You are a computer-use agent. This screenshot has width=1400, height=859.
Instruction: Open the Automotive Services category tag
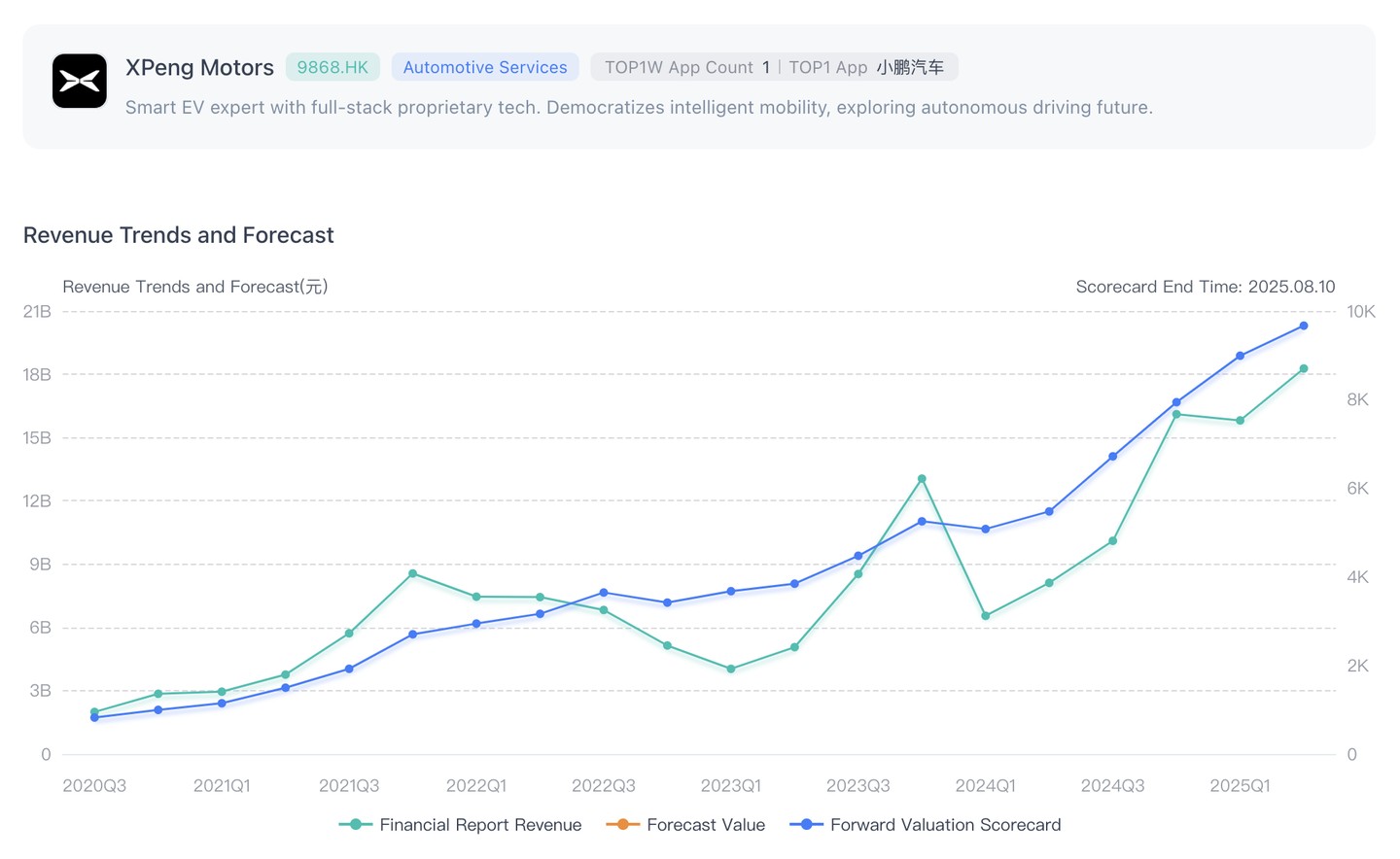click(484, 67)
